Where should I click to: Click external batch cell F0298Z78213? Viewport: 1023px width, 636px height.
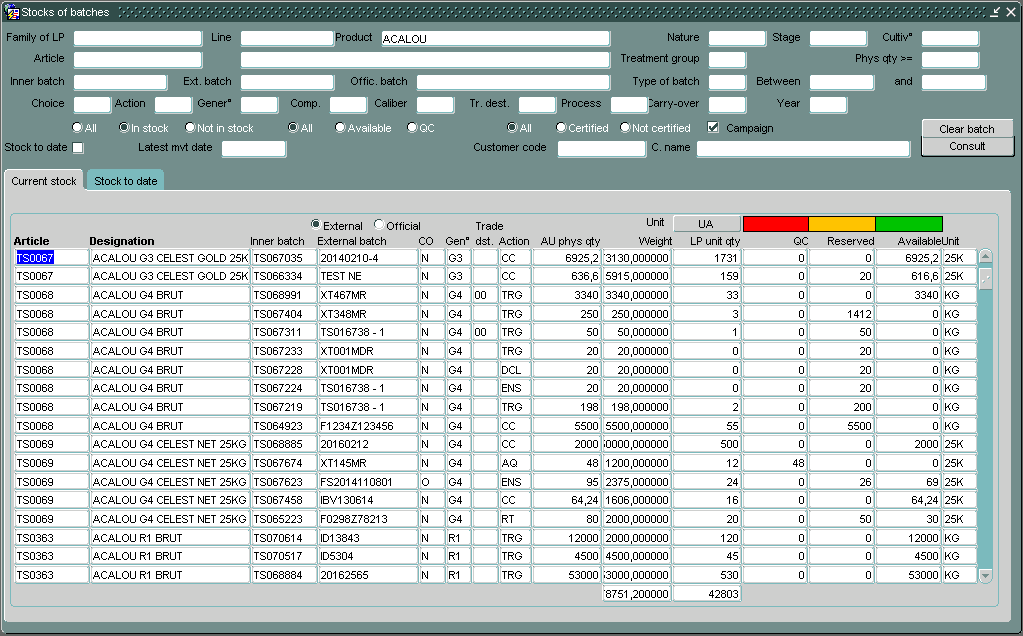tap(367, 519)
